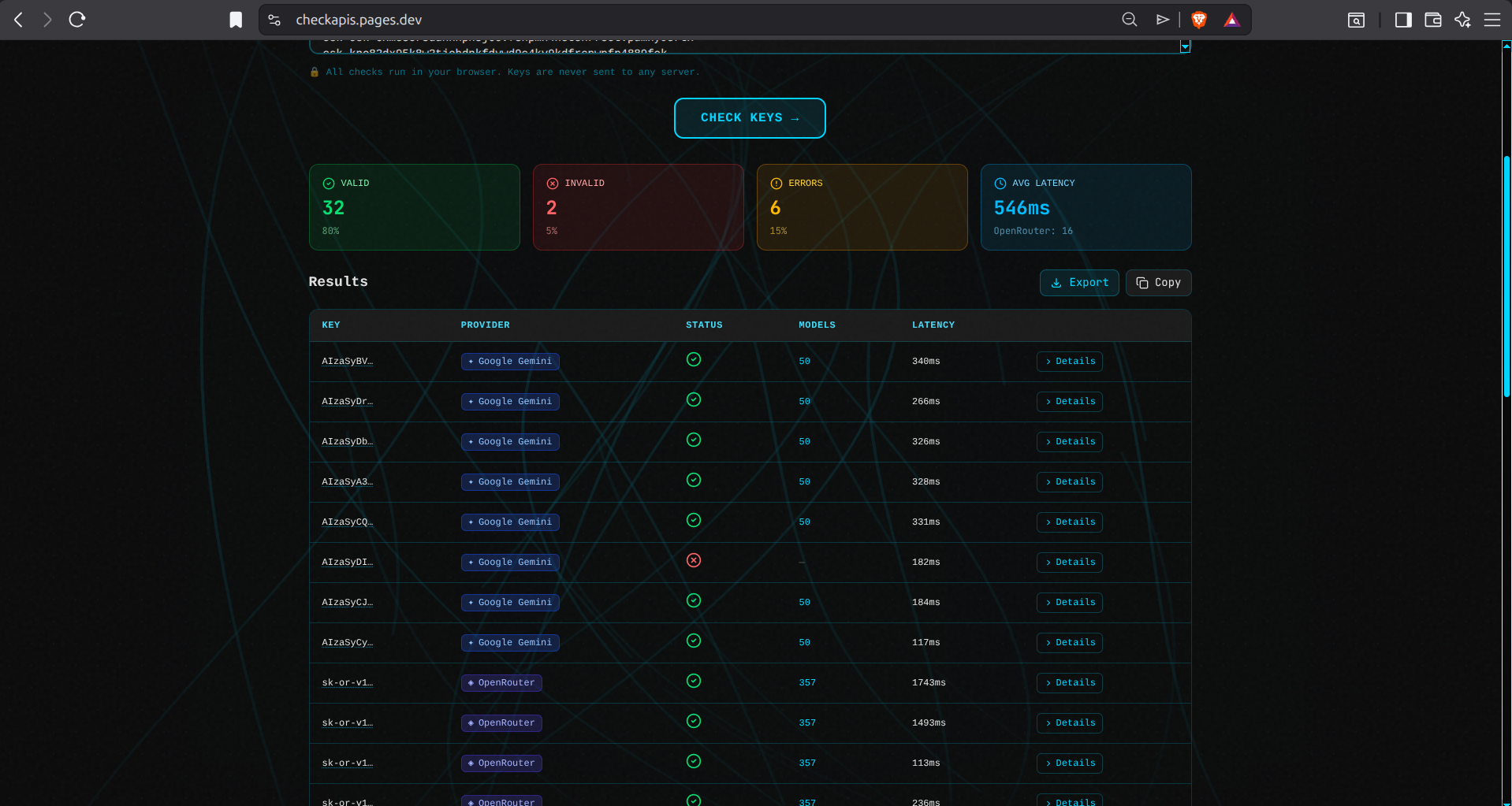Open site settings icon in address bar
The width and height of the screenshot is (1512, 806).
pos(274,20)
